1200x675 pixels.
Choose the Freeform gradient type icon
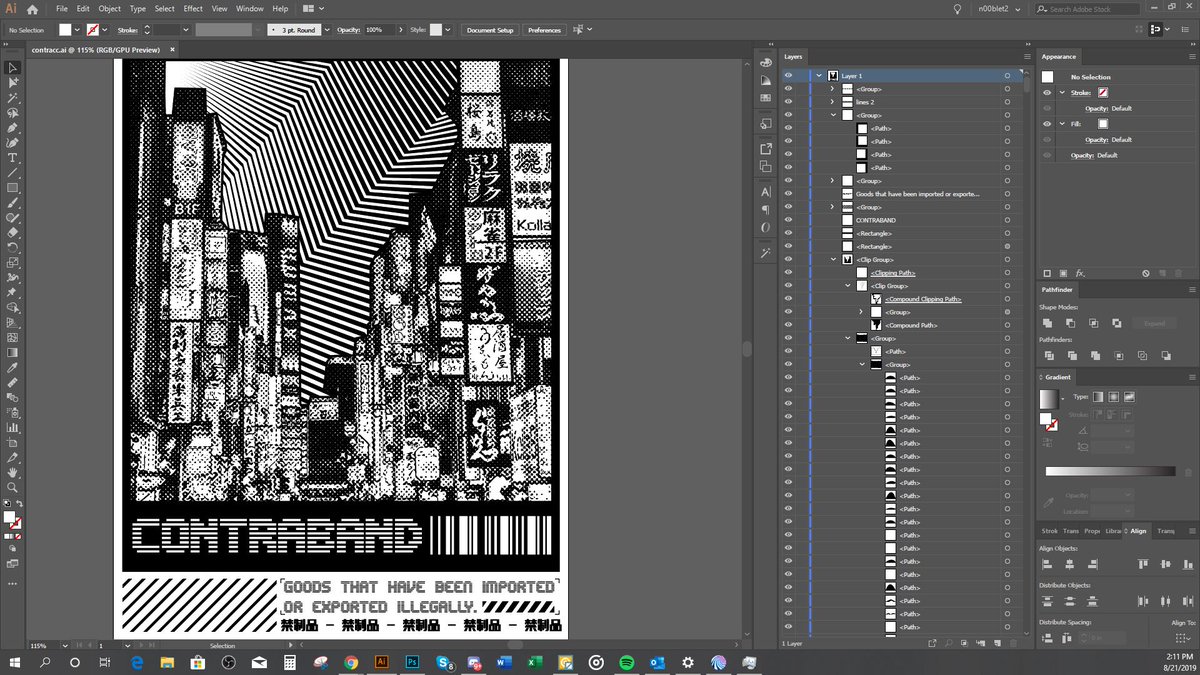coord(1127,397)
